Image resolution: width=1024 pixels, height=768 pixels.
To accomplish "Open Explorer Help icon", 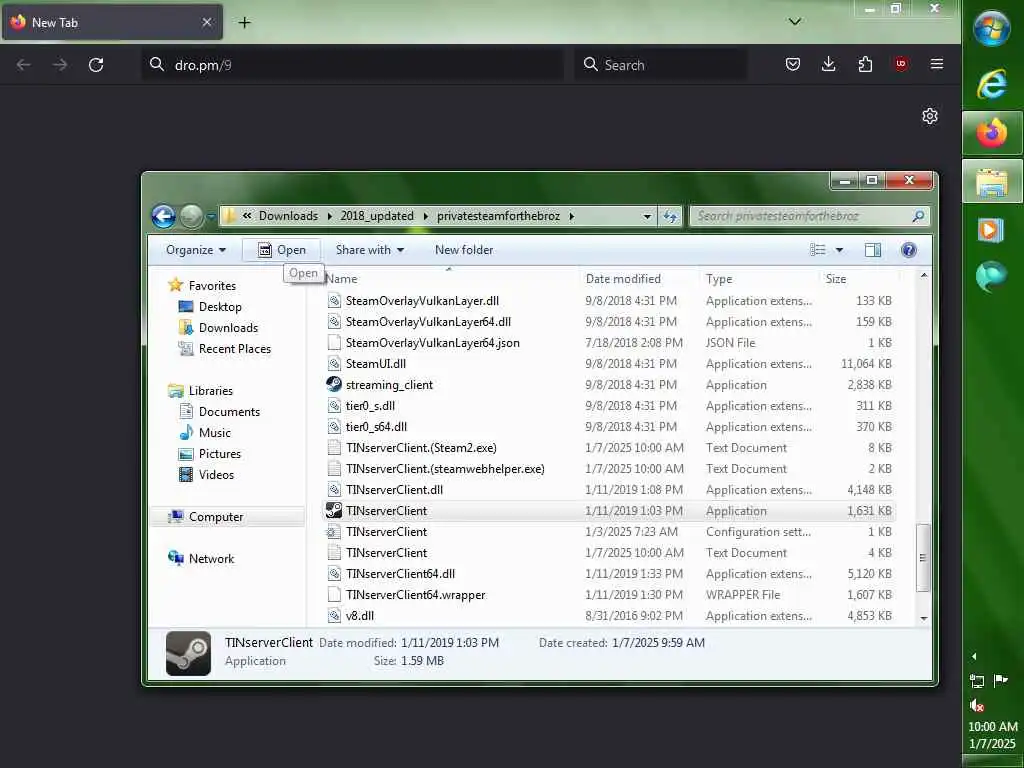I will tap(908, 250).
